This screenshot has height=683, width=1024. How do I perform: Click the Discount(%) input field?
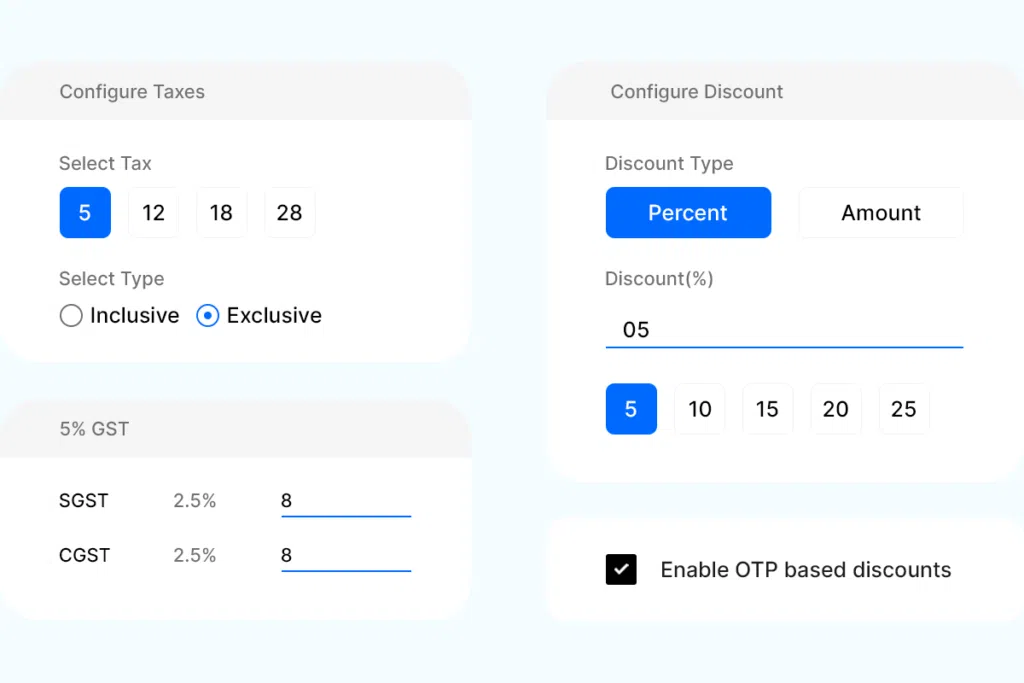pyautogui.click(x=783, y=330)
